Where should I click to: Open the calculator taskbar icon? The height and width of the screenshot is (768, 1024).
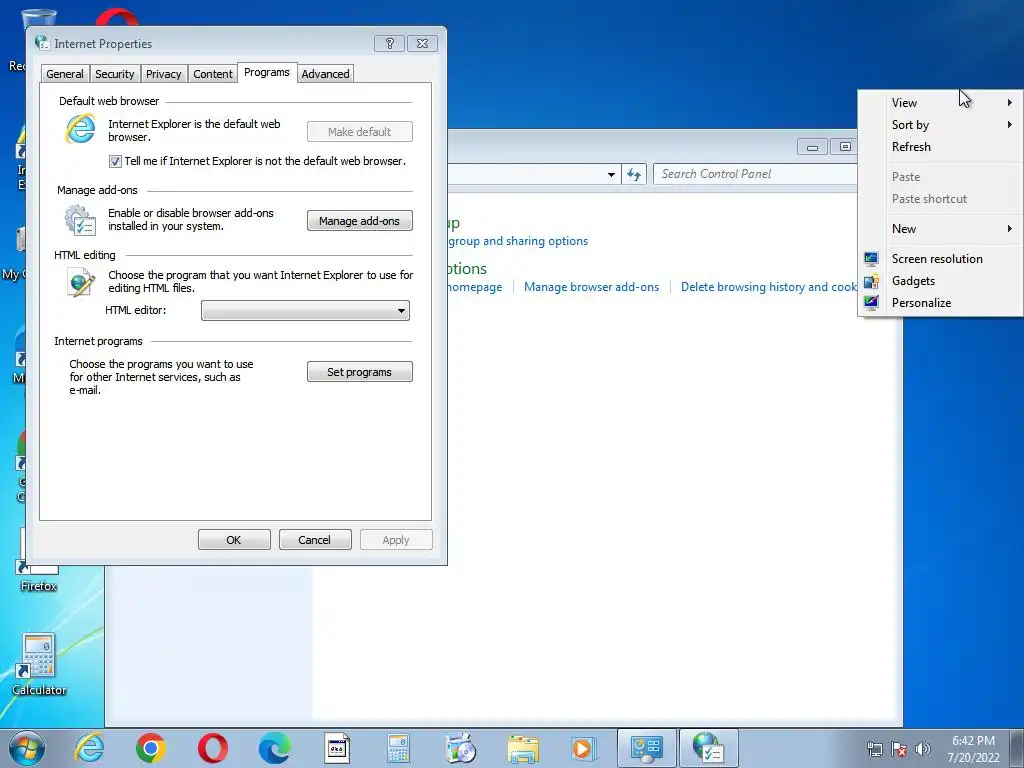click(398, 748)
